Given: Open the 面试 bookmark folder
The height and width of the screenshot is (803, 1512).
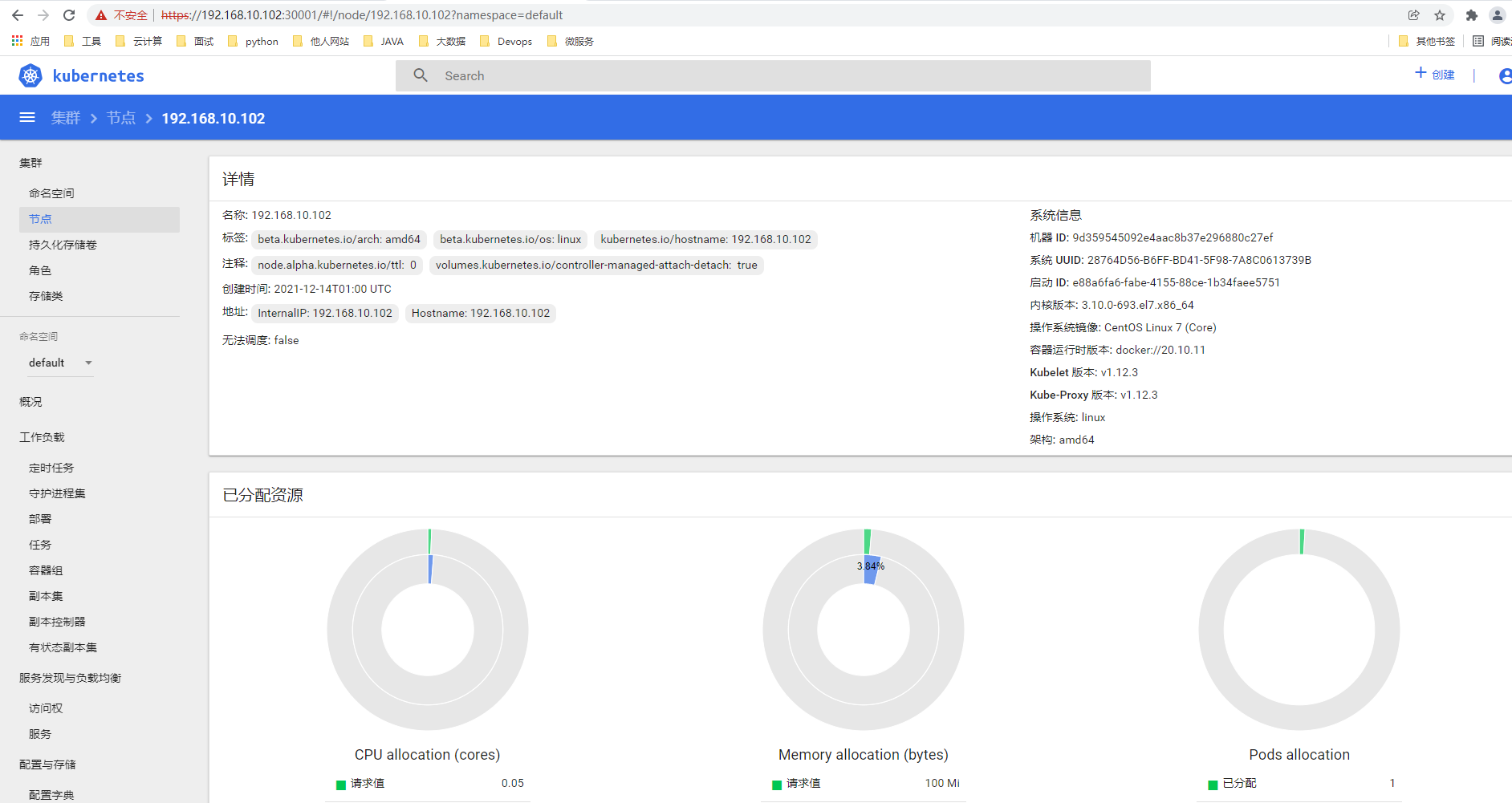Looking at the screenshot, I should click(194, 41).
